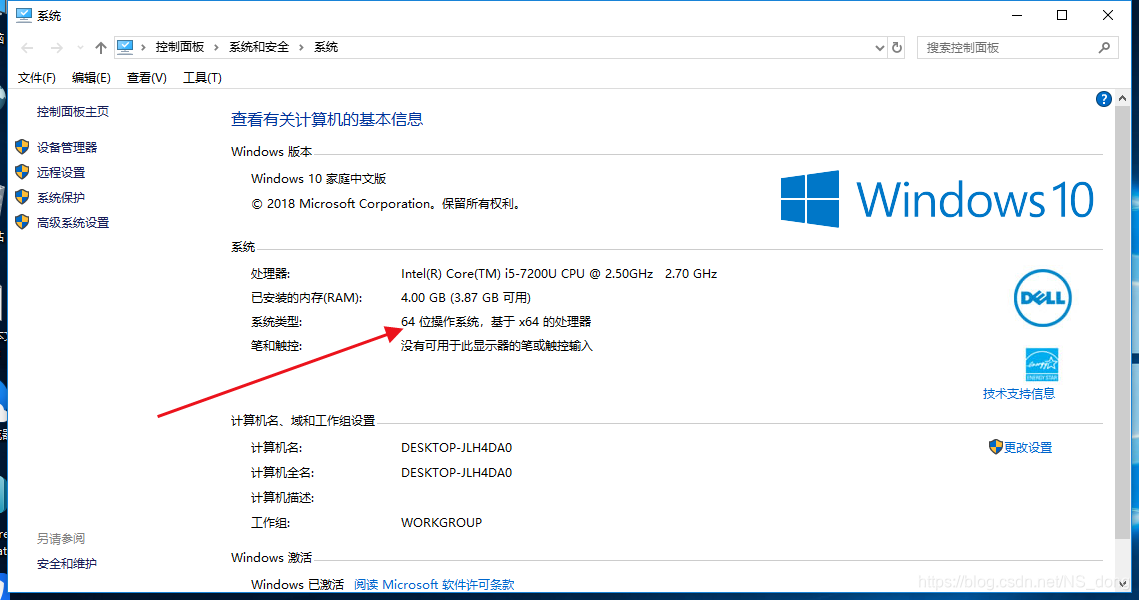Open the 文件(F) menu
The image size is (1139, 600).
coord(36,78)
